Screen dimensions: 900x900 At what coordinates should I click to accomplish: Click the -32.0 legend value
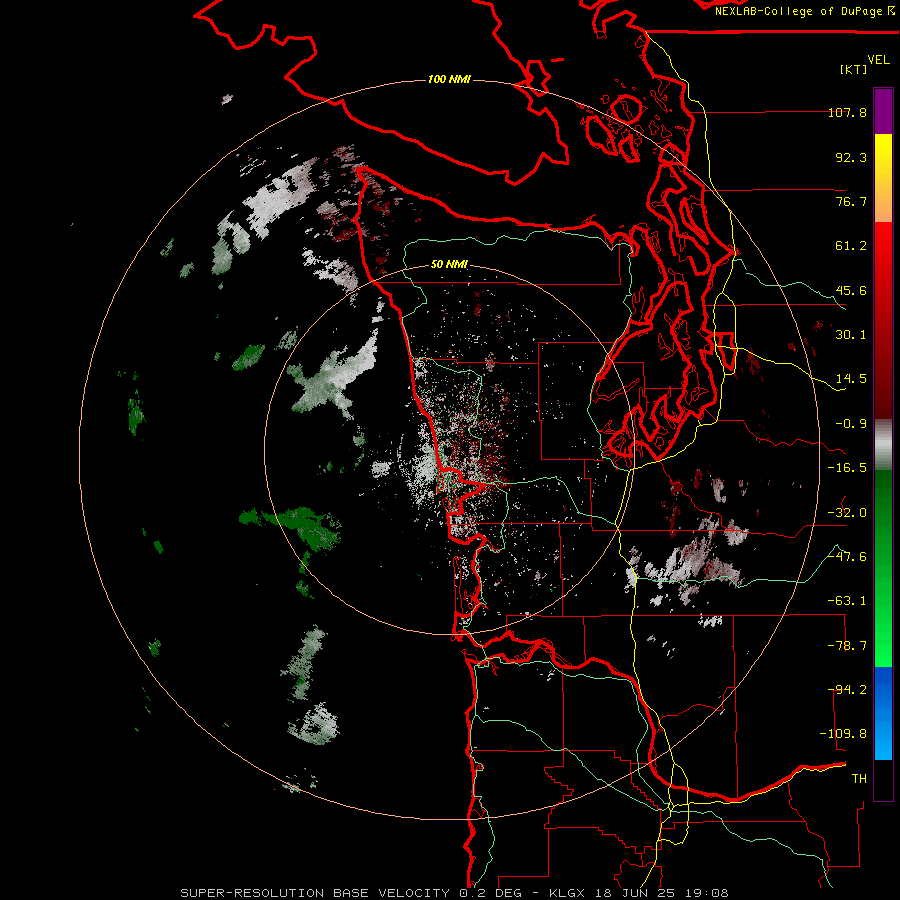coord(847,513)
